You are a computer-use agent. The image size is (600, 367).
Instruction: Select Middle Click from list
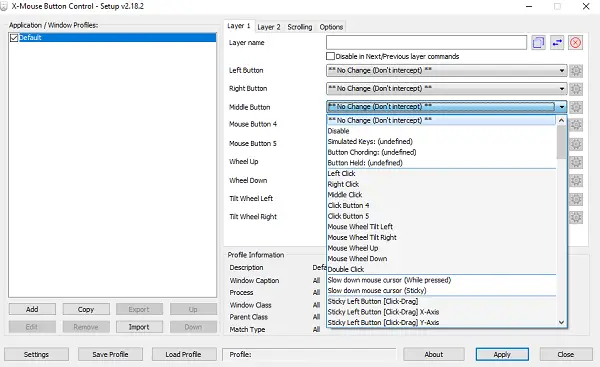(x=441, y=195)
